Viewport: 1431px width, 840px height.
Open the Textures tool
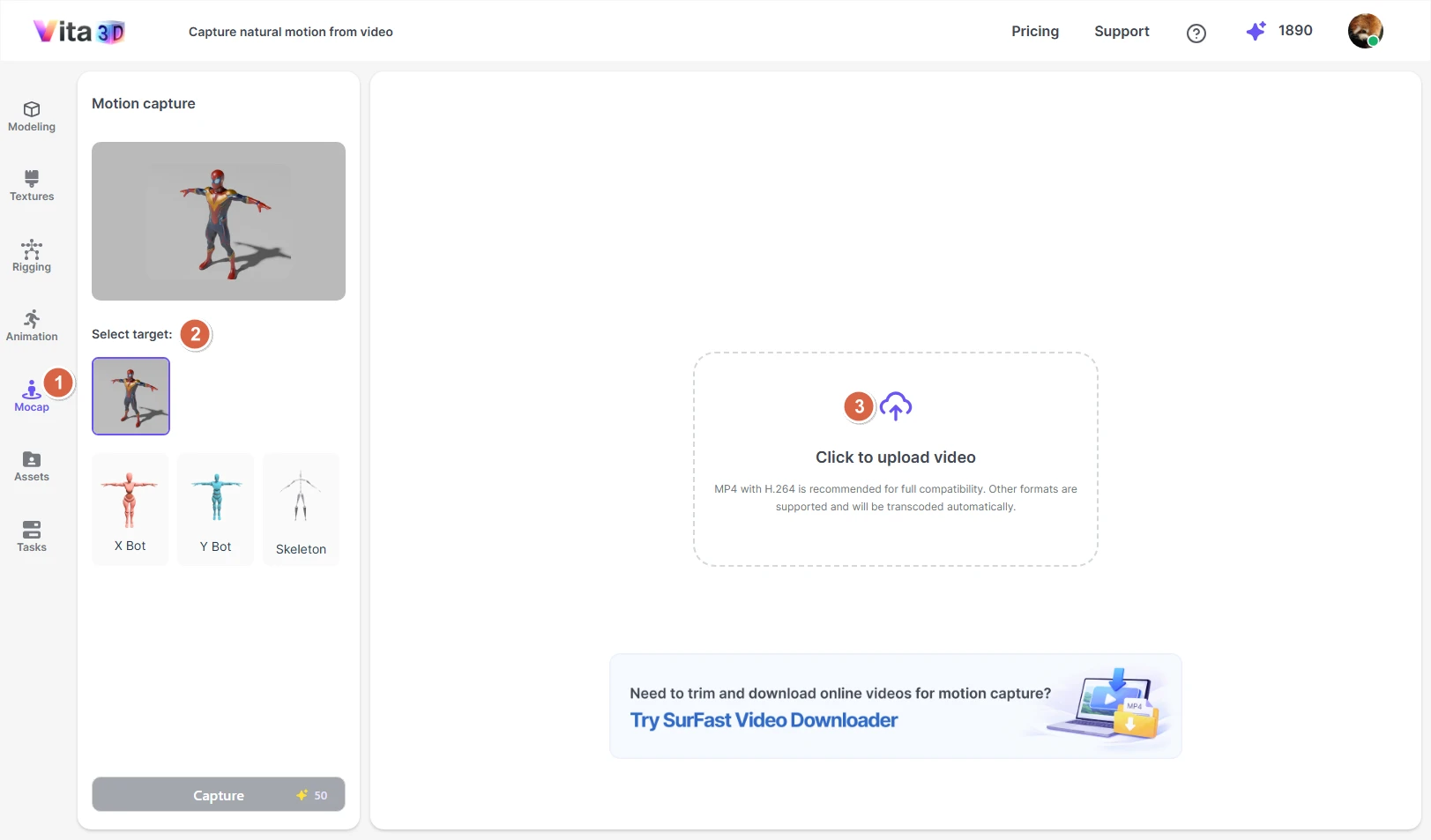pos(32,186)
